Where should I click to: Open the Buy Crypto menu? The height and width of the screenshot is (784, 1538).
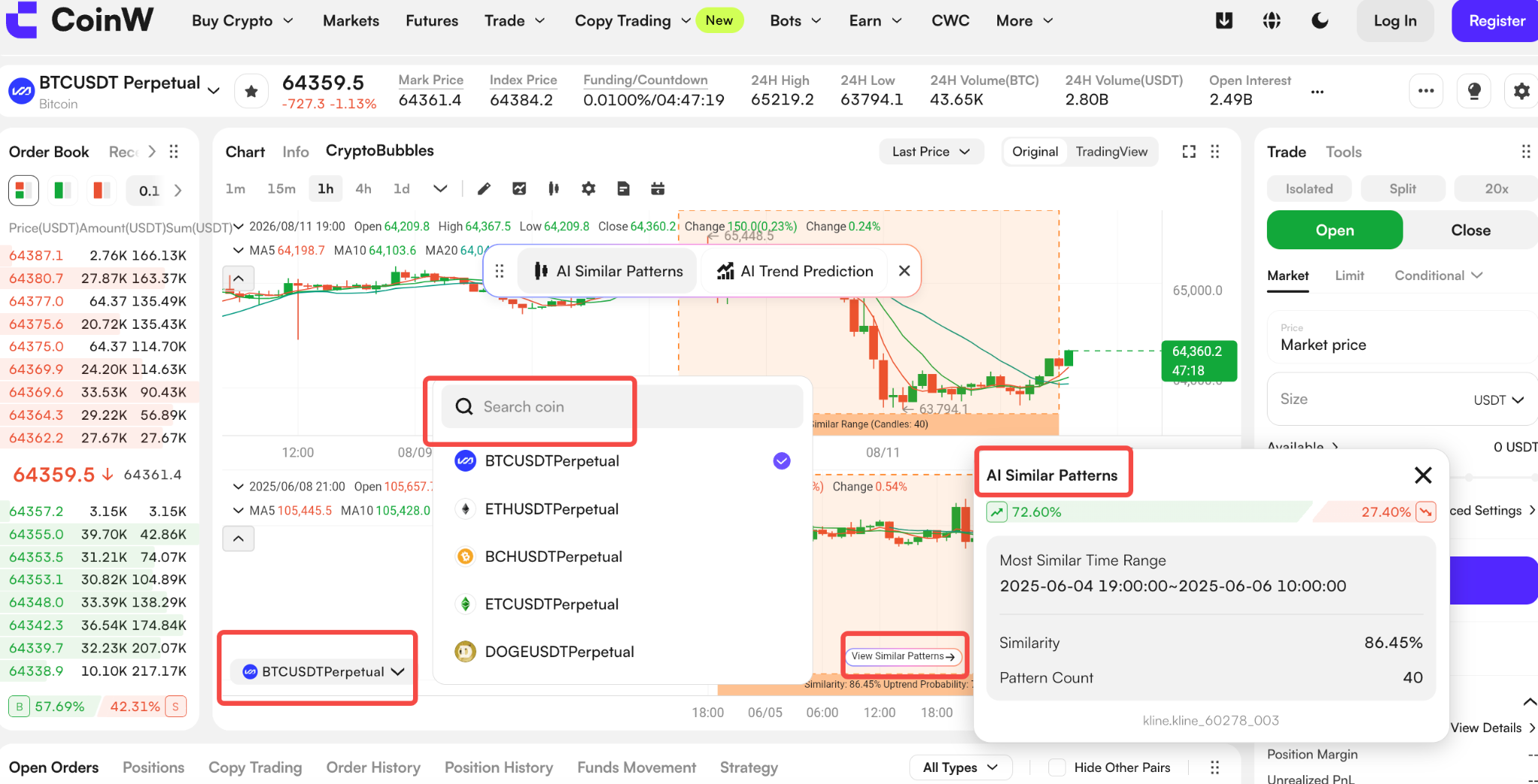(242, 21)
